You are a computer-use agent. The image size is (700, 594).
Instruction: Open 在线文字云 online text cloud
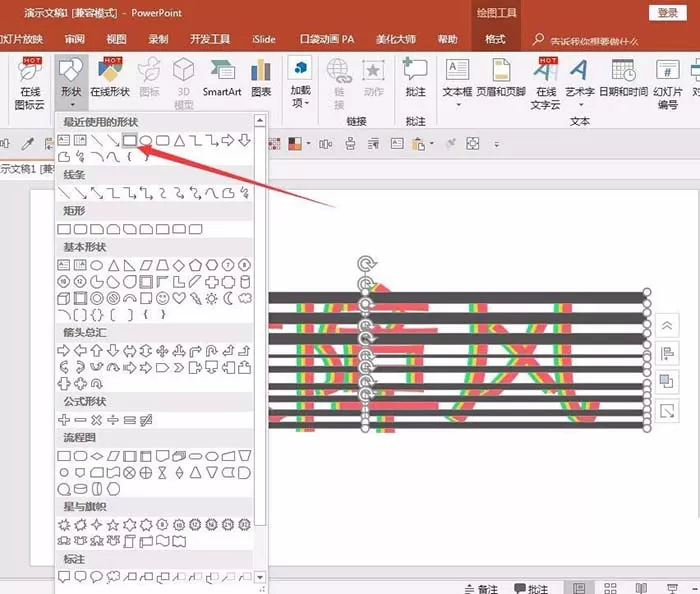(546, 83)
